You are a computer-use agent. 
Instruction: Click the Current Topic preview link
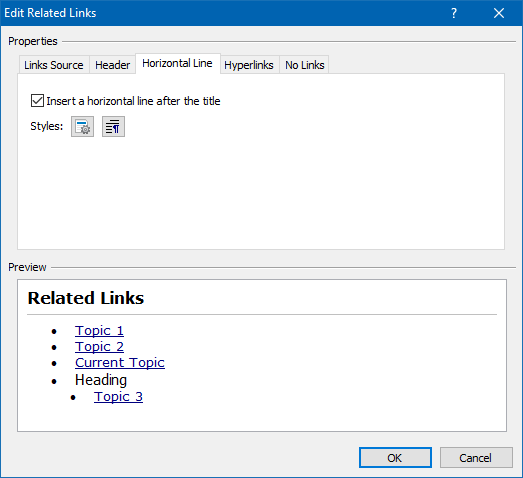(120, 363)
